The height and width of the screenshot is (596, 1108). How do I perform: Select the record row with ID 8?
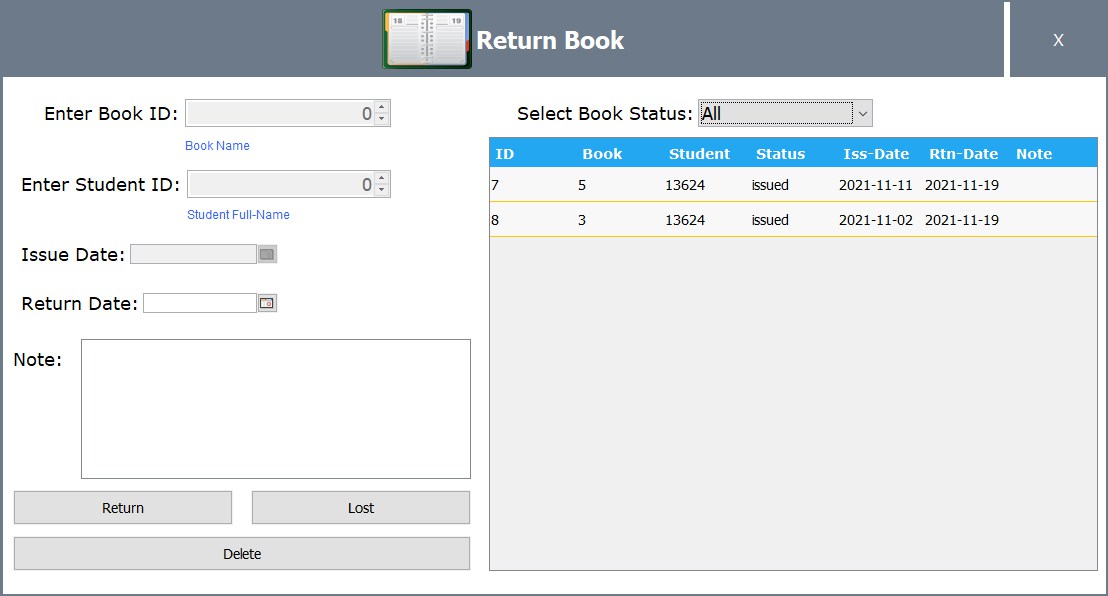pos(793,220)
